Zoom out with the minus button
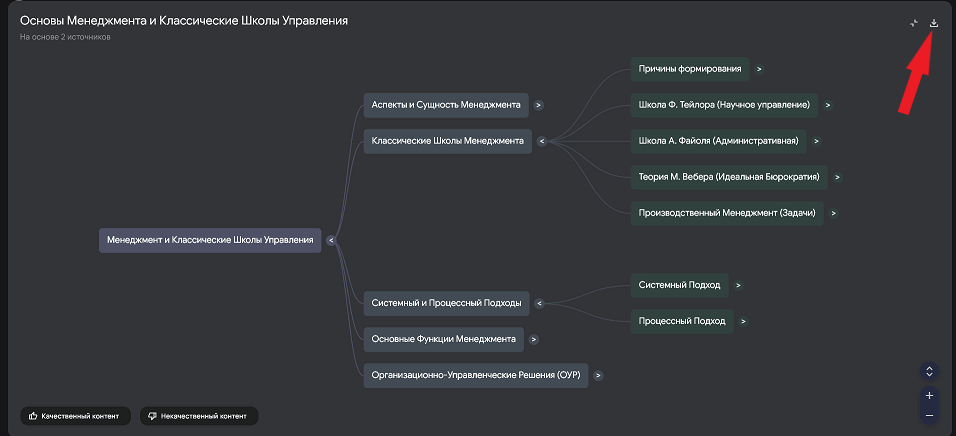The height and width of the screenshot is (436, 956). click(x=929, y=414)
